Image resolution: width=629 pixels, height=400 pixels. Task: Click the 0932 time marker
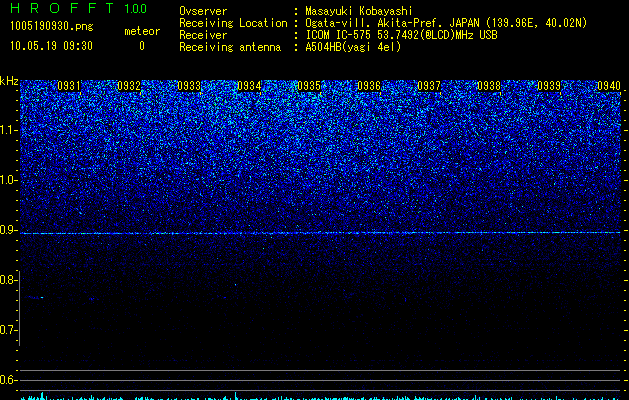(129, 86)
